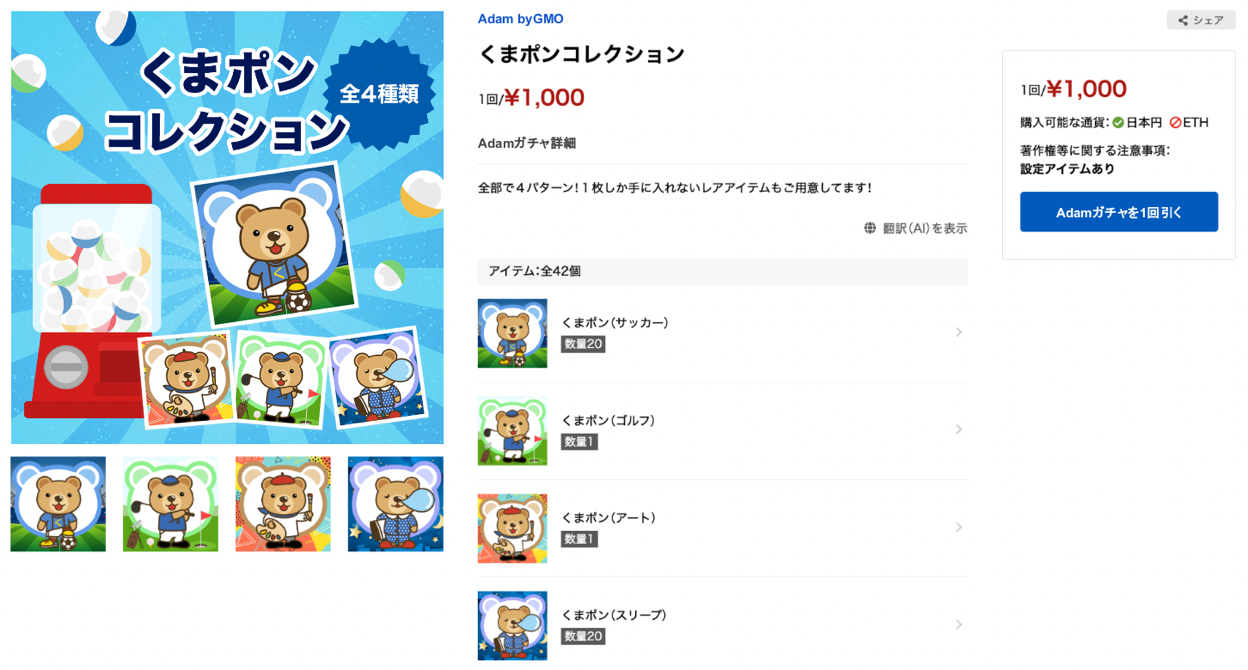The width and height of the screenshot is (1248, 670).
Task: Open the Adam byGMO link
Action: point(520,19)
